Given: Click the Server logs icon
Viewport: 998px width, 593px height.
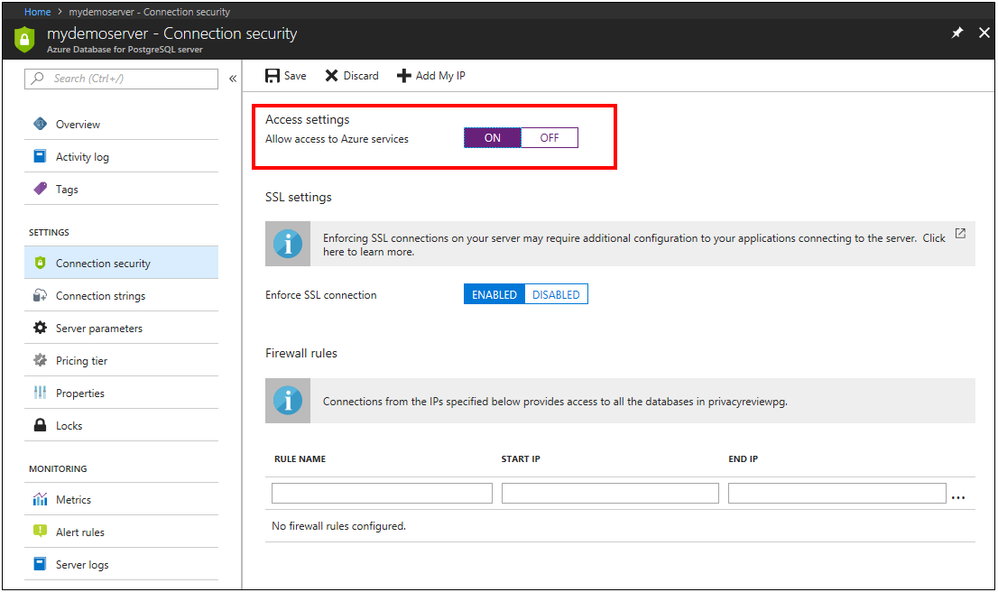Looking at the screenshot, I should point(40,564).
